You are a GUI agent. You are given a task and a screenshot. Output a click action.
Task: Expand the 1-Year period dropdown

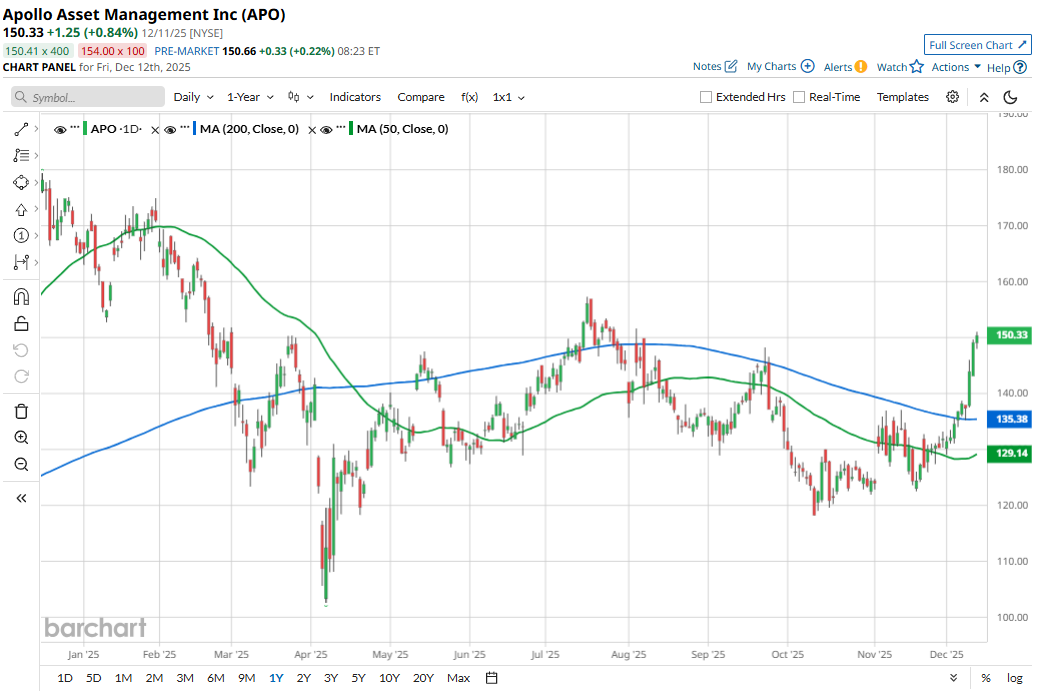(250, 97)
